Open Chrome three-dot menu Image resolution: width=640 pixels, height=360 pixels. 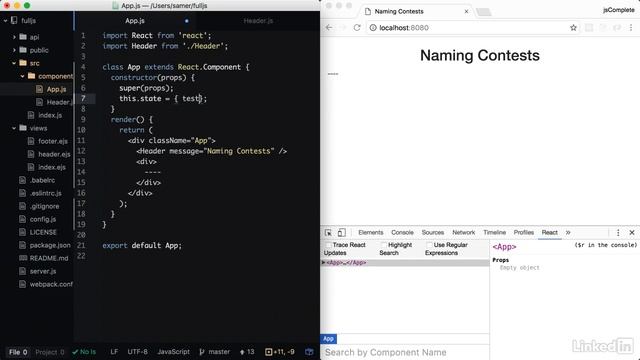coord(631,28)
